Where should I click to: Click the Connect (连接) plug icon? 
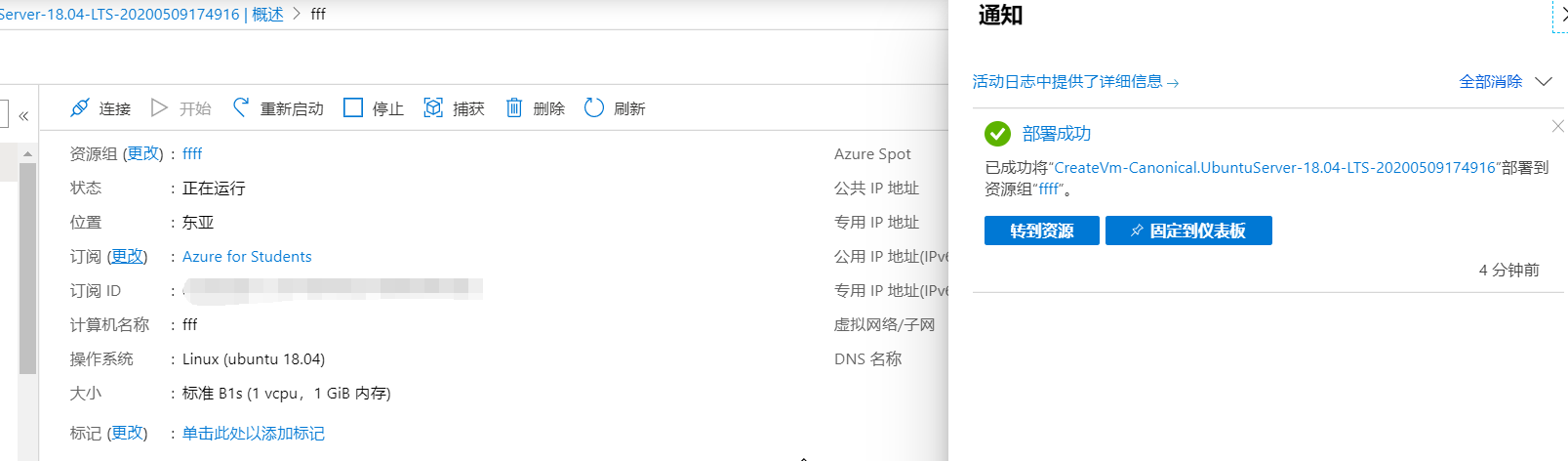(80, 107)
